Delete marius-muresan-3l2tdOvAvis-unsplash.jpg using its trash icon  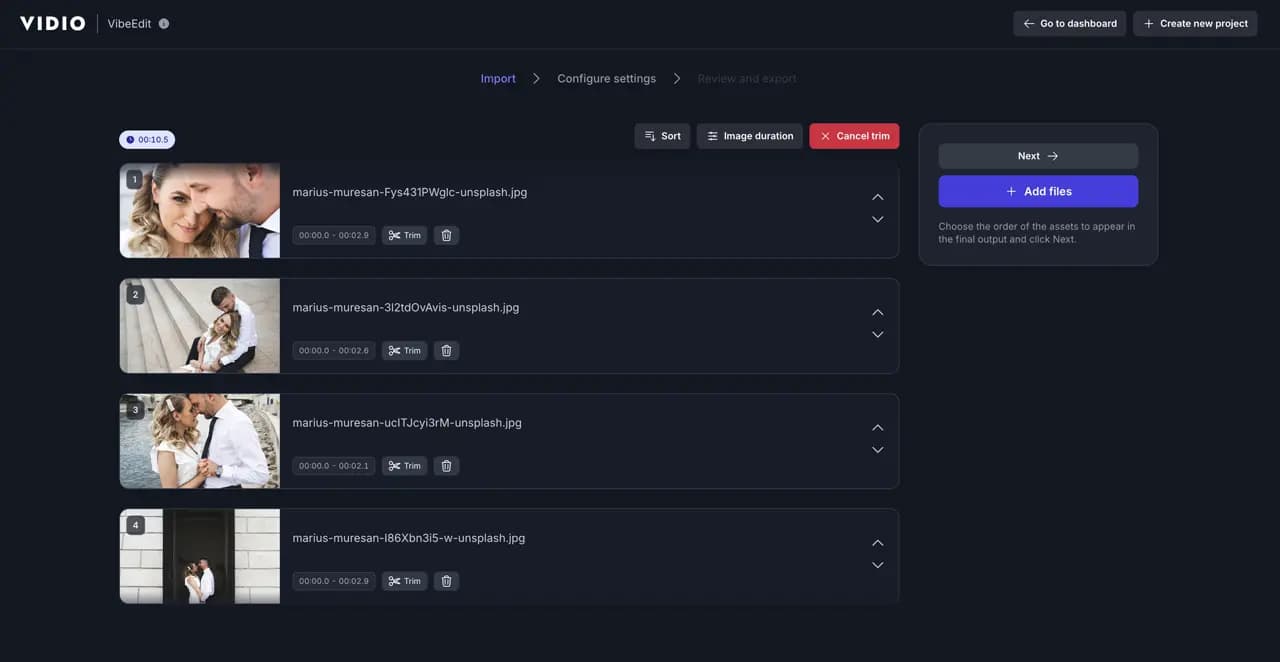(x=446, y=350)
